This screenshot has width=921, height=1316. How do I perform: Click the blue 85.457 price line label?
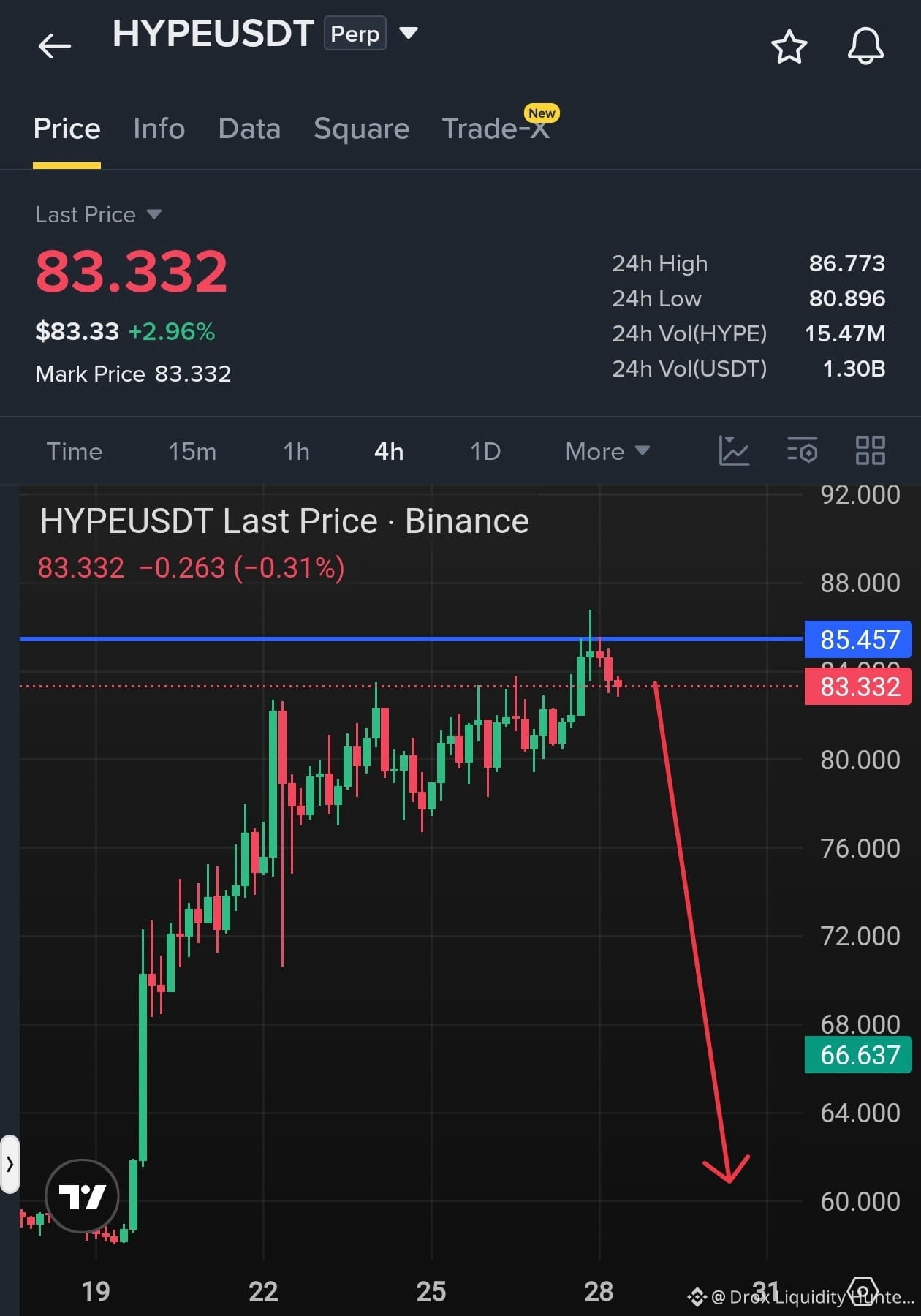point(858,640)
